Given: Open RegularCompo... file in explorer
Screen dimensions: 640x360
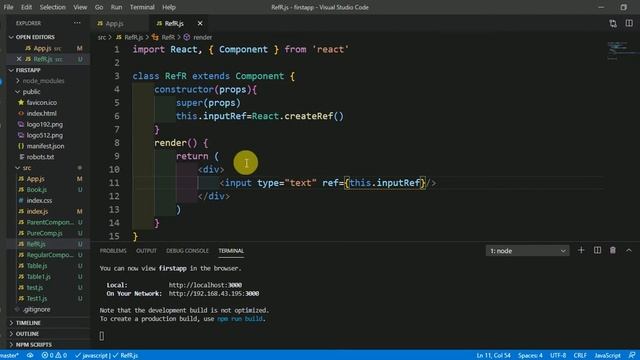Looking at the screenshot, I should click(x=50, y=255).
